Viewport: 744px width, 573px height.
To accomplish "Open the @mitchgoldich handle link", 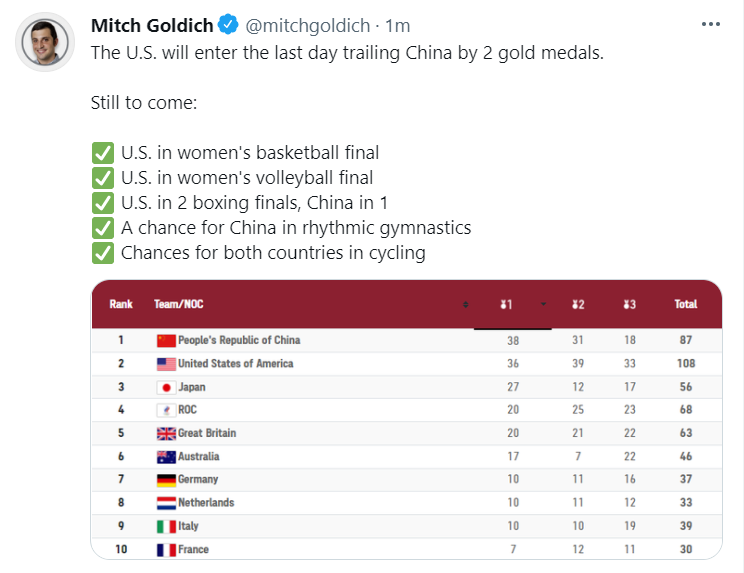I will 307,26.
